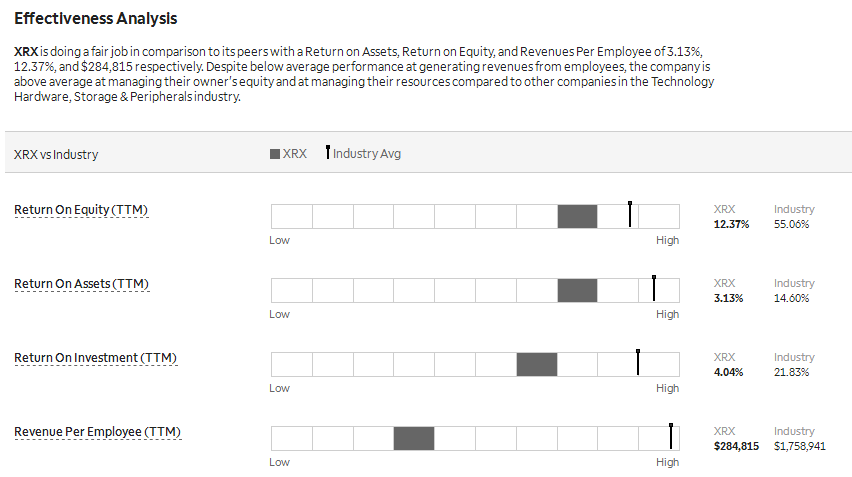This screenshot has height=477, width=852.
Task: Click the gray XRX bar for Return On Investment
Action: click(537, 364)
